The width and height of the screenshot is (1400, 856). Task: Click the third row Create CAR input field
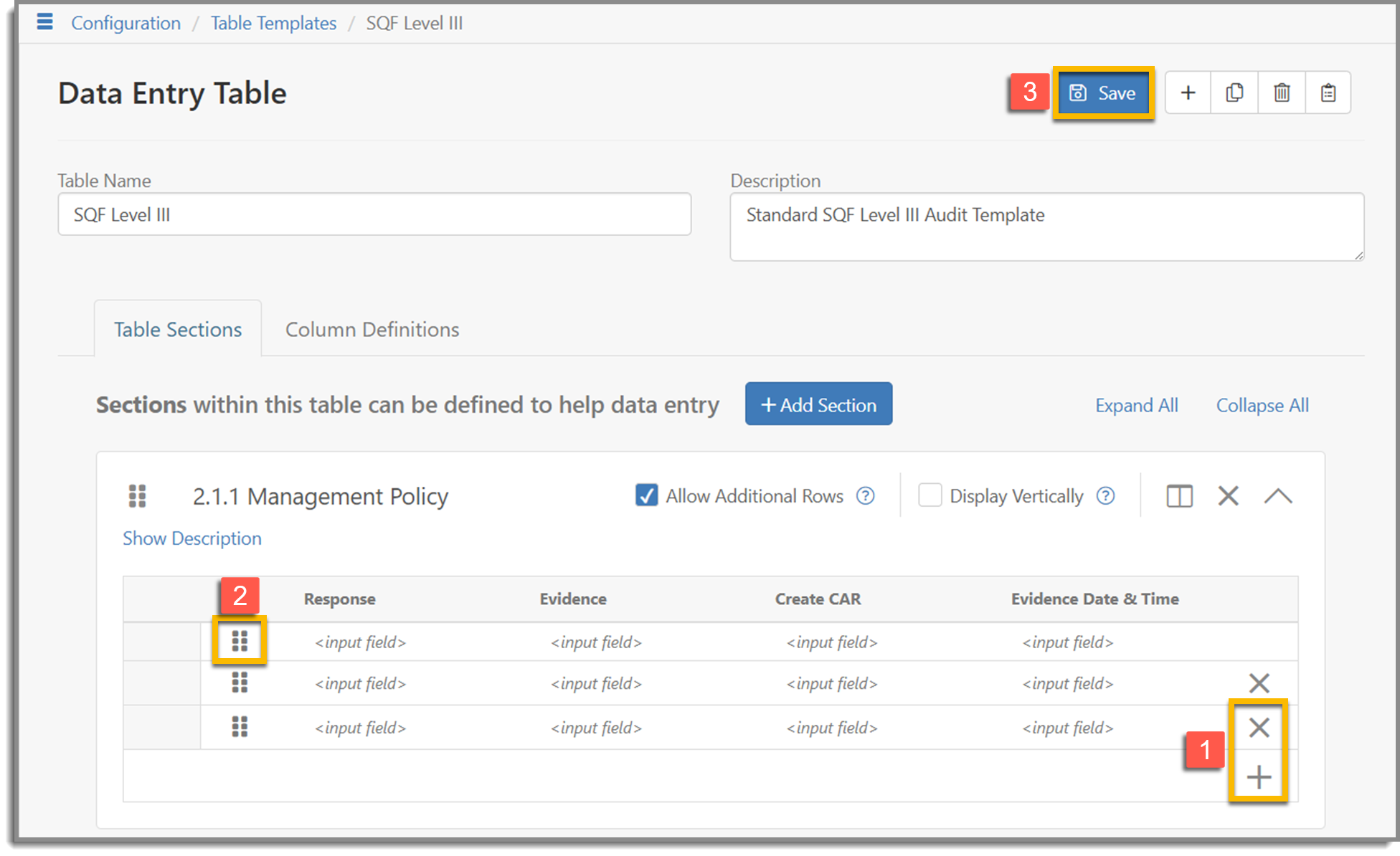click(x=832, y=728)
